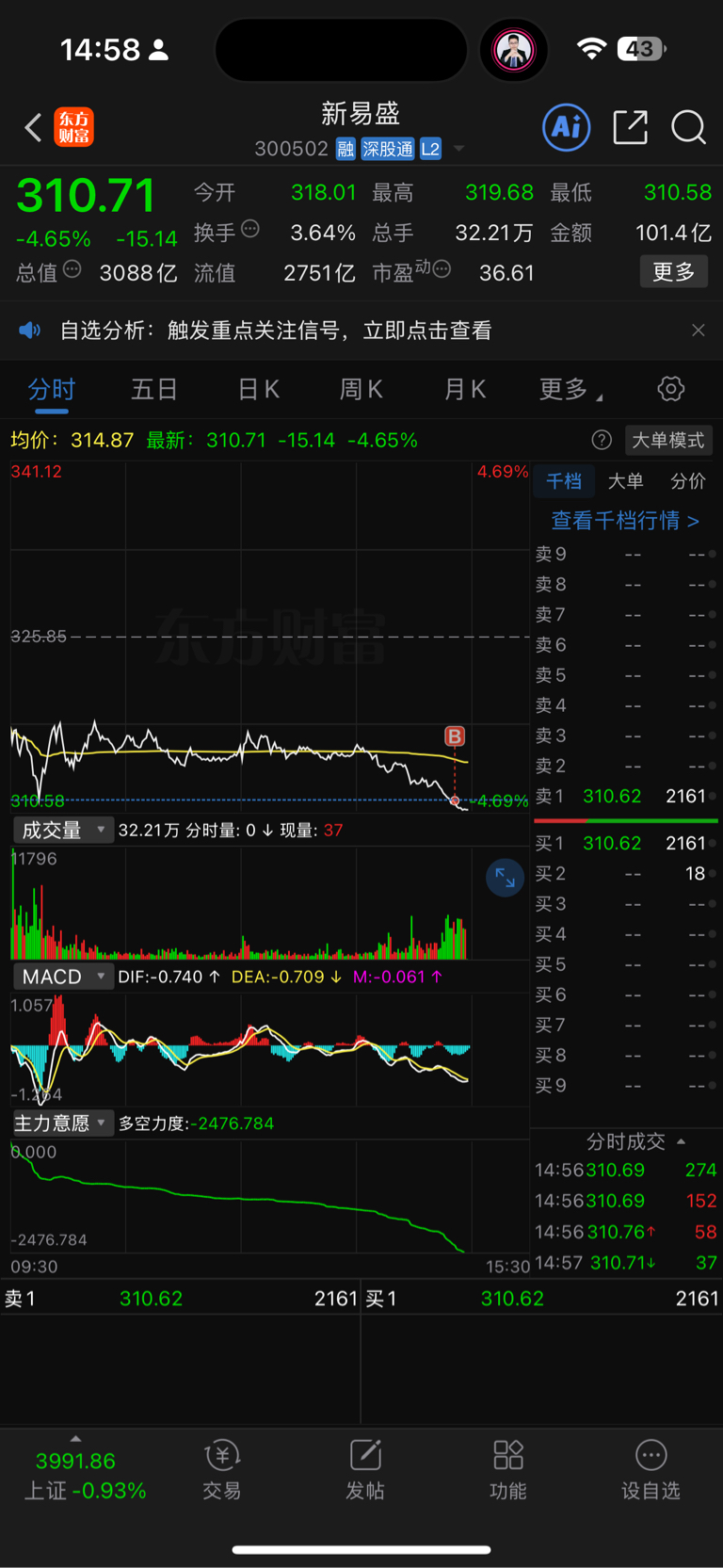This screenshot has width=723, height=1568.
Task: Toggle 大单模式 button
Action: [x=667, y=440]
